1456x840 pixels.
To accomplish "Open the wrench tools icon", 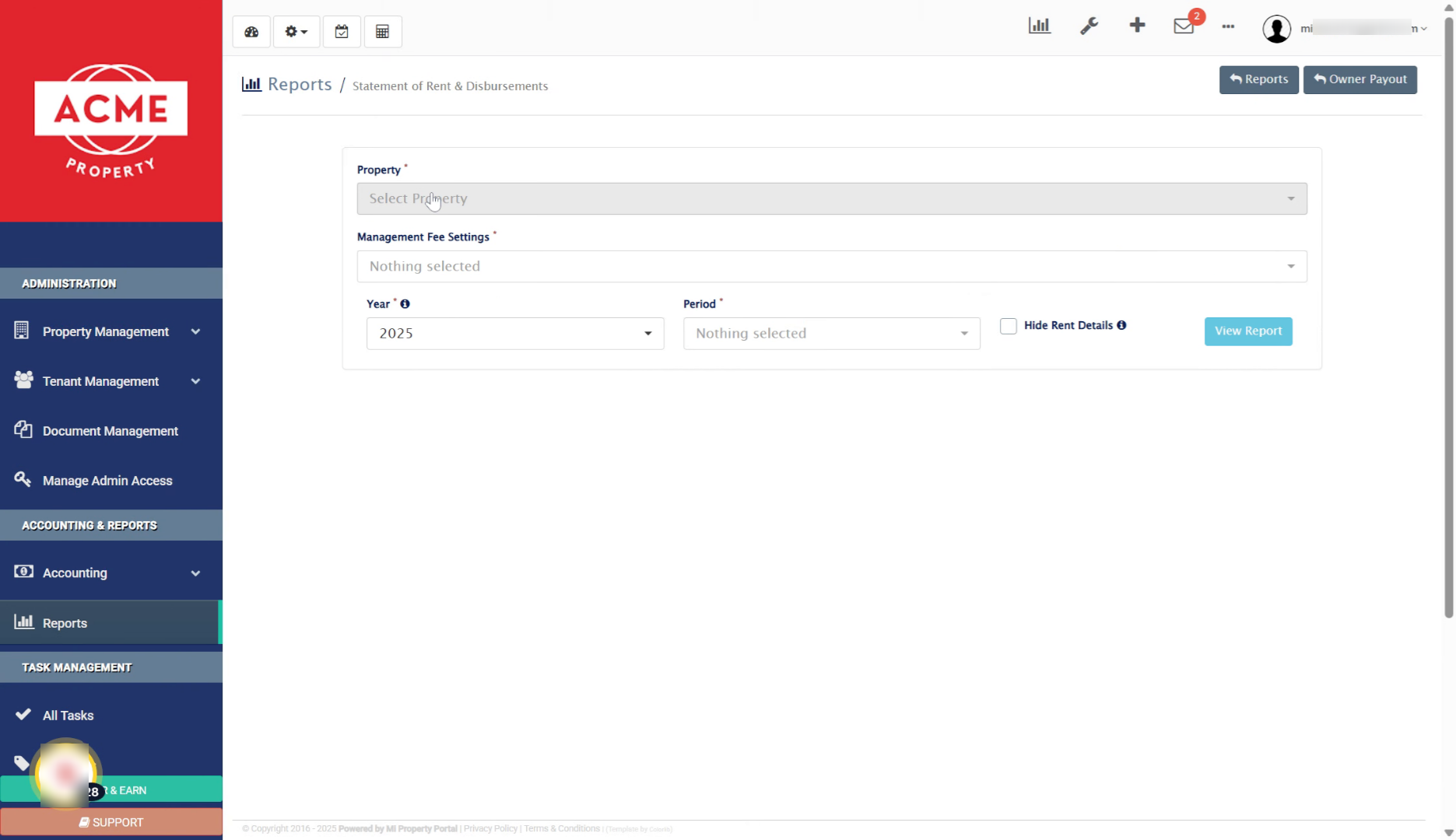I will coord(1089,25).
